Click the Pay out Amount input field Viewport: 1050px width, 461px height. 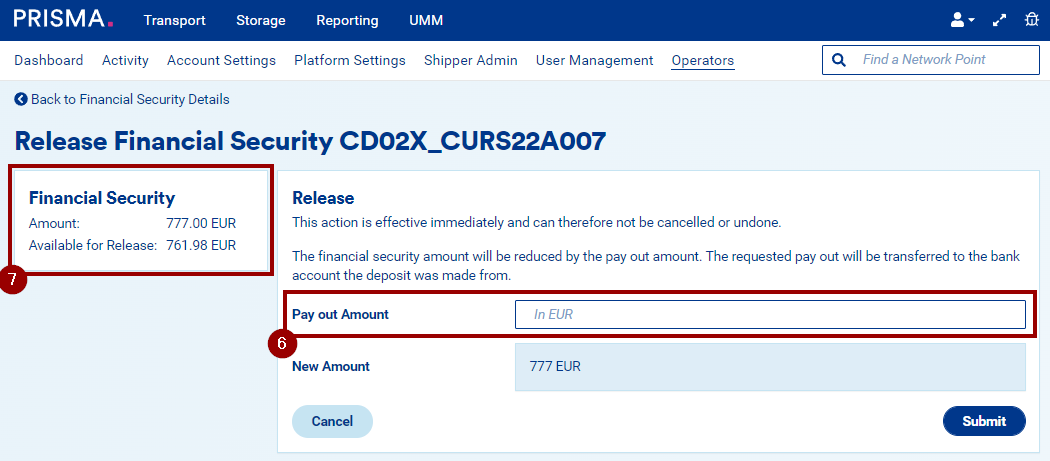770,315
